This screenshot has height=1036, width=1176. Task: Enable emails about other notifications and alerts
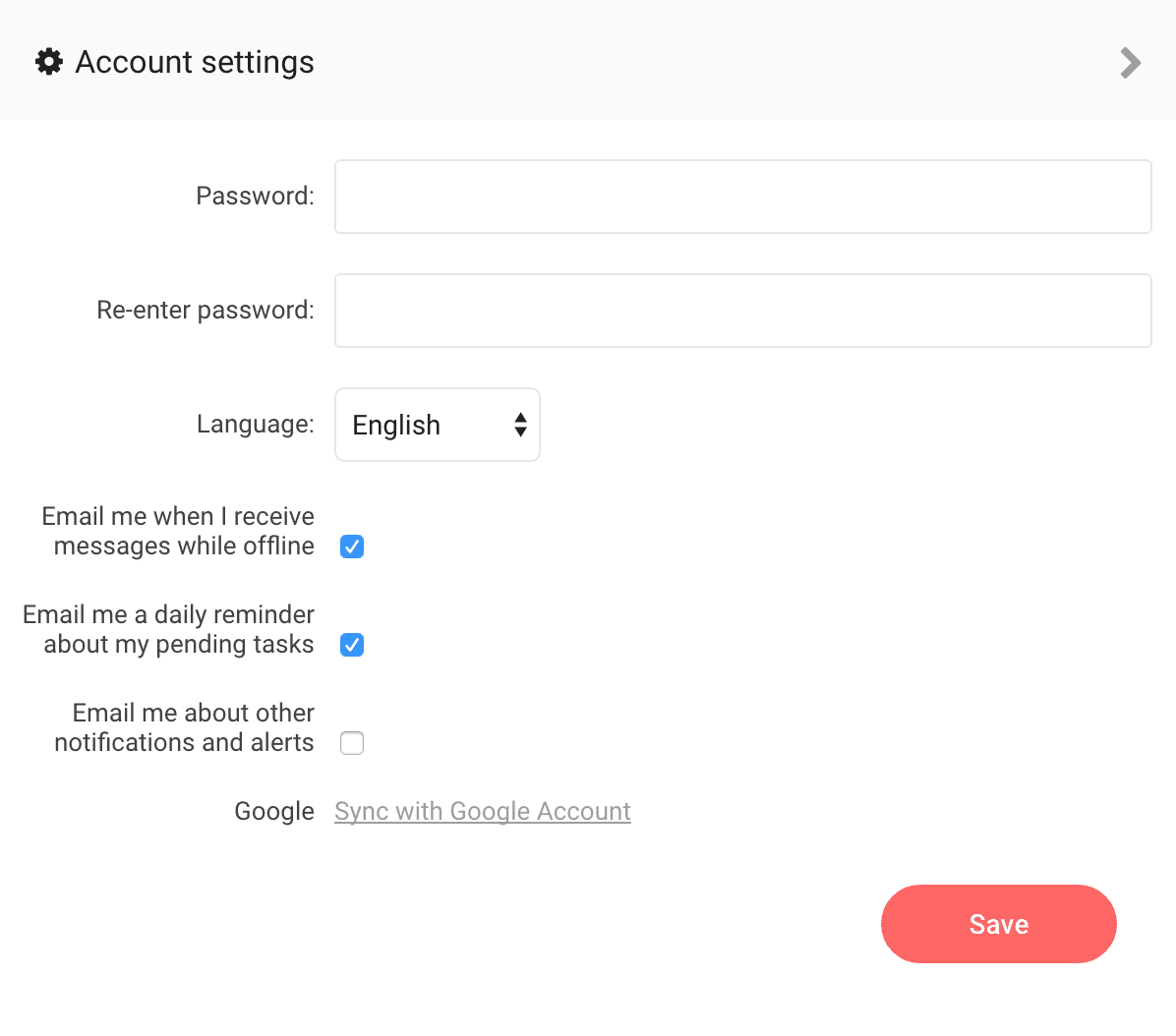coord(352,743)
